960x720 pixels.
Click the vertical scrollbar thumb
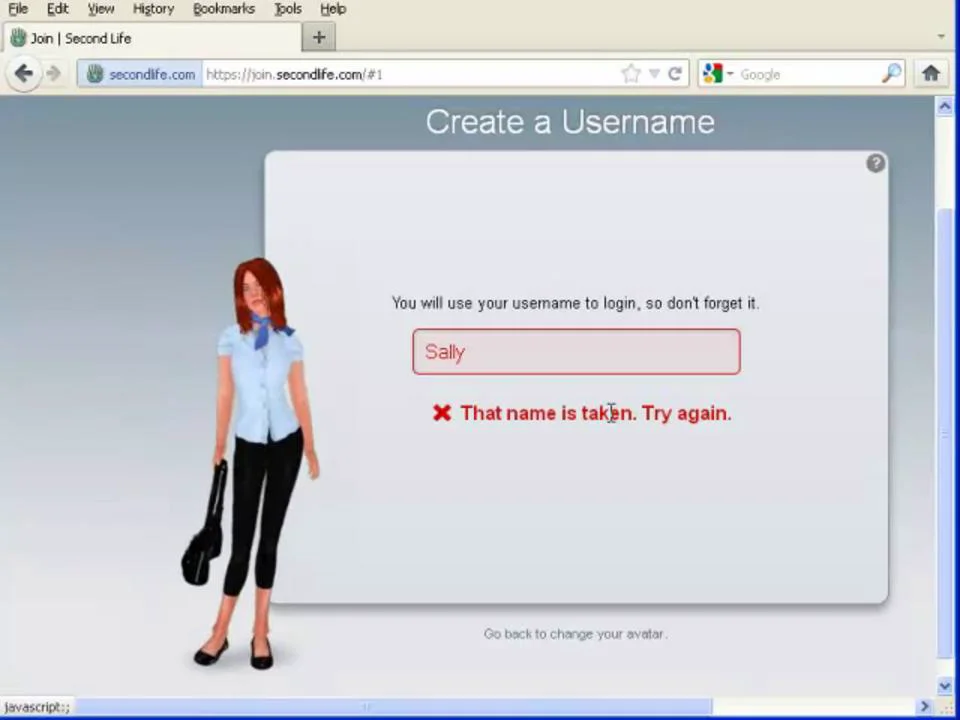[945, 432]
